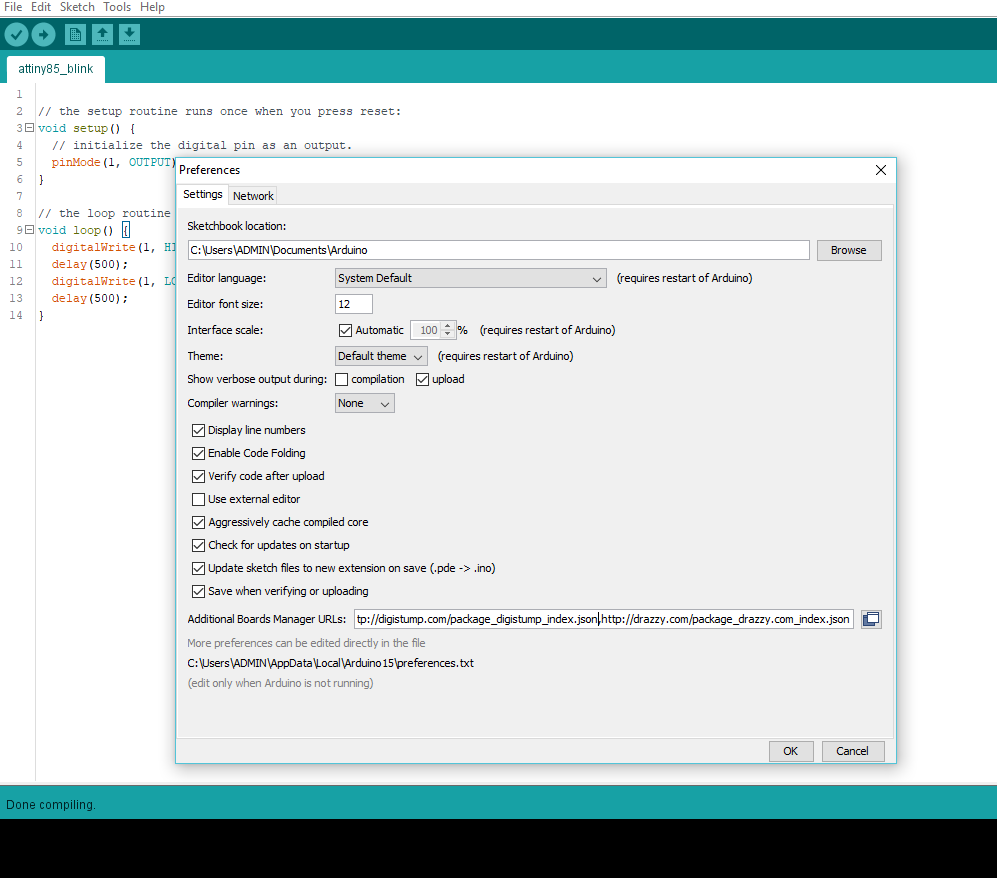Click the setup routine comment on line 2
Screen dimensions: 997x878
click(219, 111)
